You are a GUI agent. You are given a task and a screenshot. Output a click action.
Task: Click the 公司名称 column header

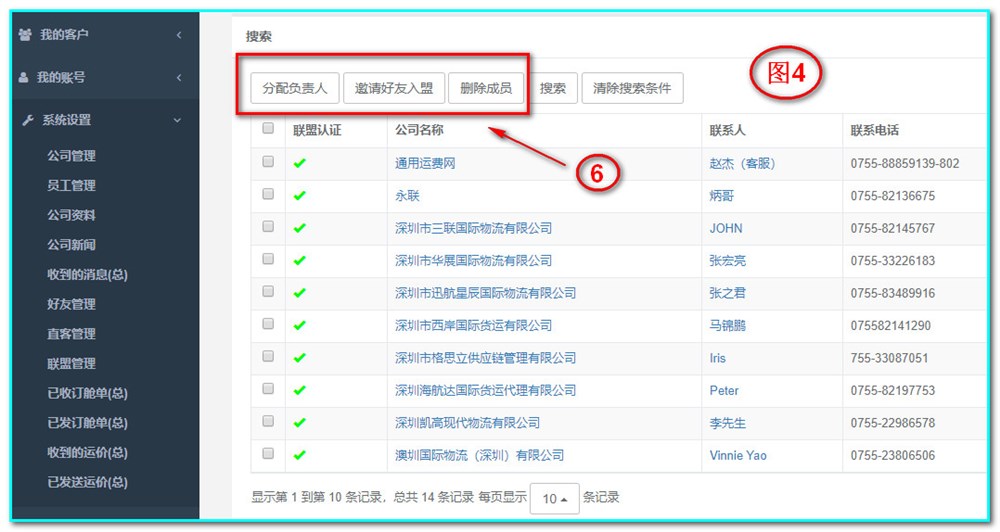click(x=419, y=130)
